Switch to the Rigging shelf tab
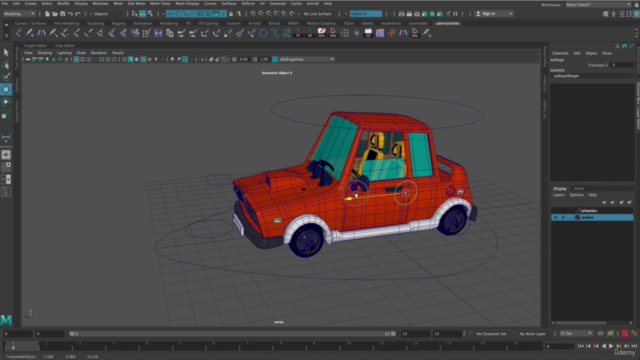The height and width of the screenshot is (360, 640). 119,24
